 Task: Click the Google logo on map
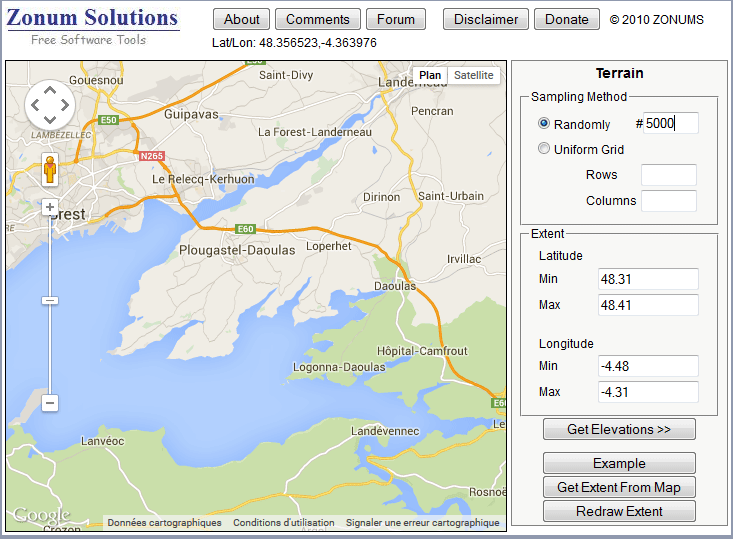[41, 515]
